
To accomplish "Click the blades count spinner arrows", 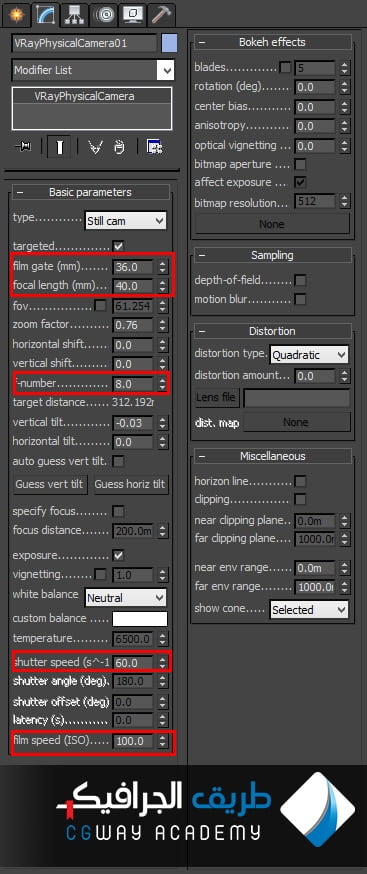I will 345,69.
